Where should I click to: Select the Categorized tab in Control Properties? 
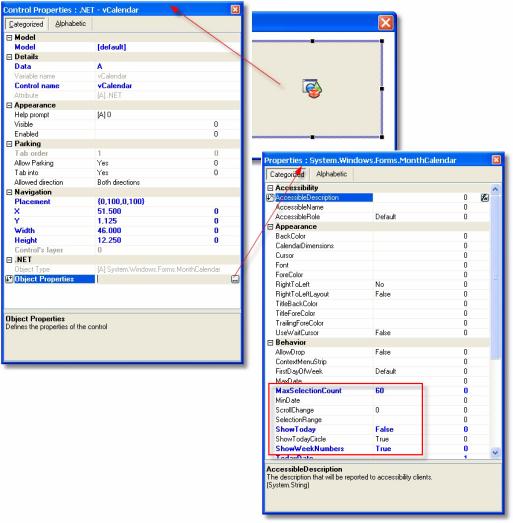point(26,24)
